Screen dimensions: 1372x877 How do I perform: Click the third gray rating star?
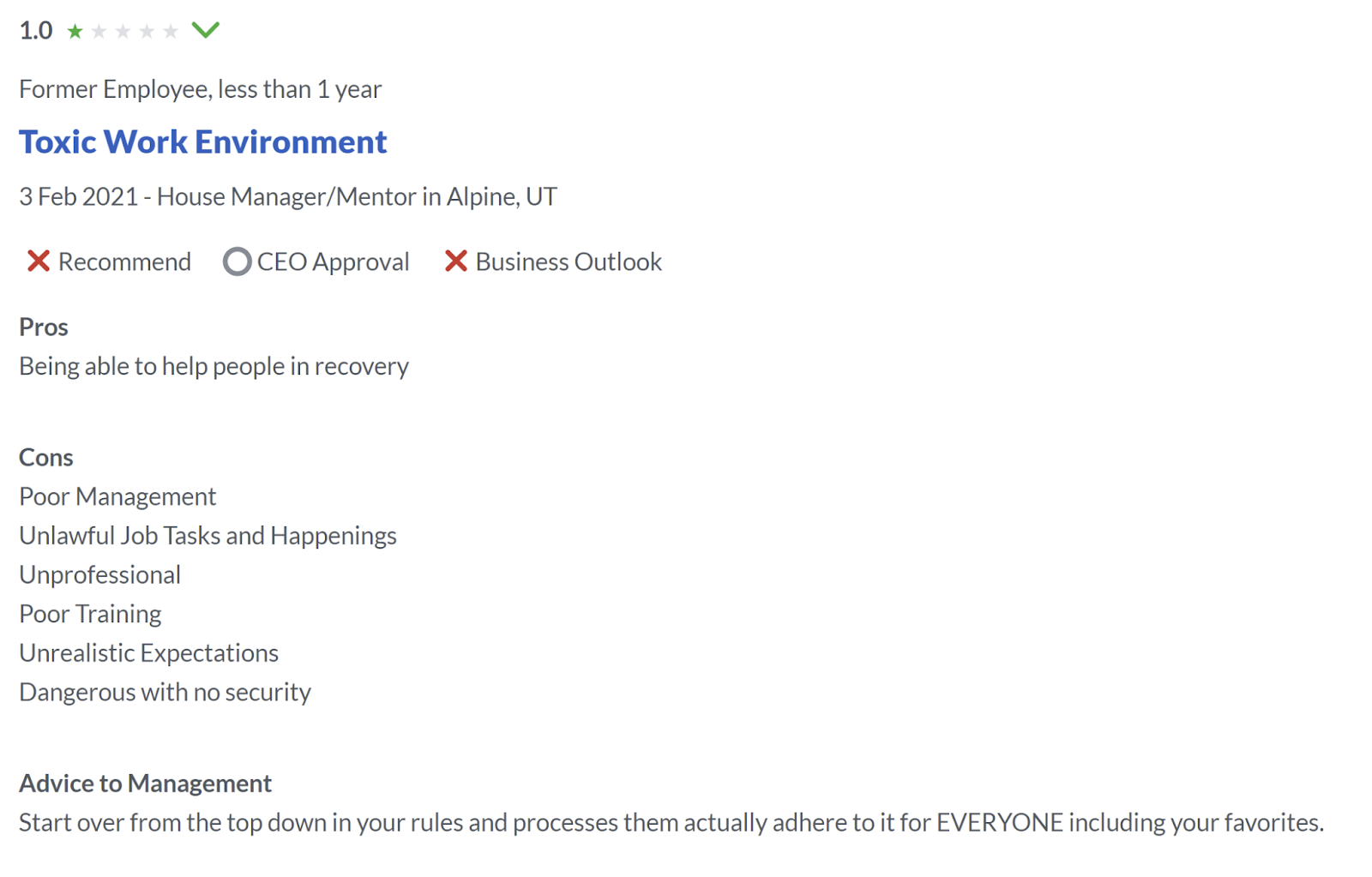[x=123, y=32]
